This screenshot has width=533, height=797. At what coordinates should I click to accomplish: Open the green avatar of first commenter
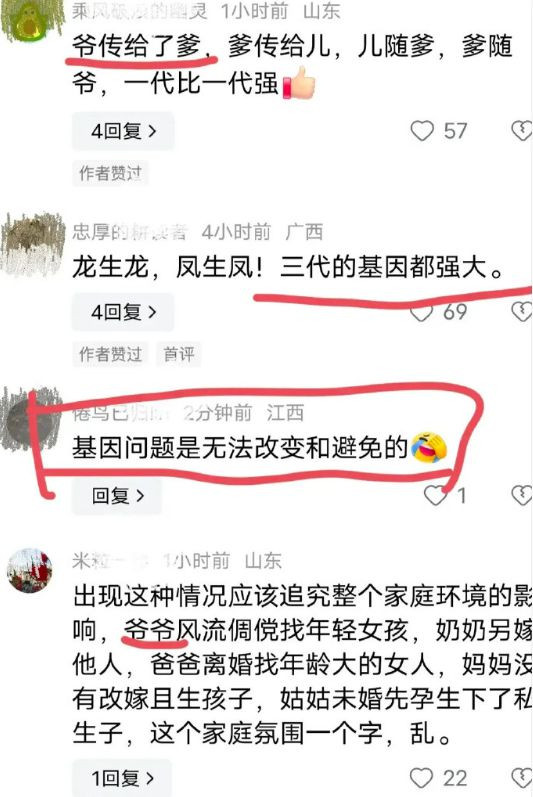click(x=32, y=20)
